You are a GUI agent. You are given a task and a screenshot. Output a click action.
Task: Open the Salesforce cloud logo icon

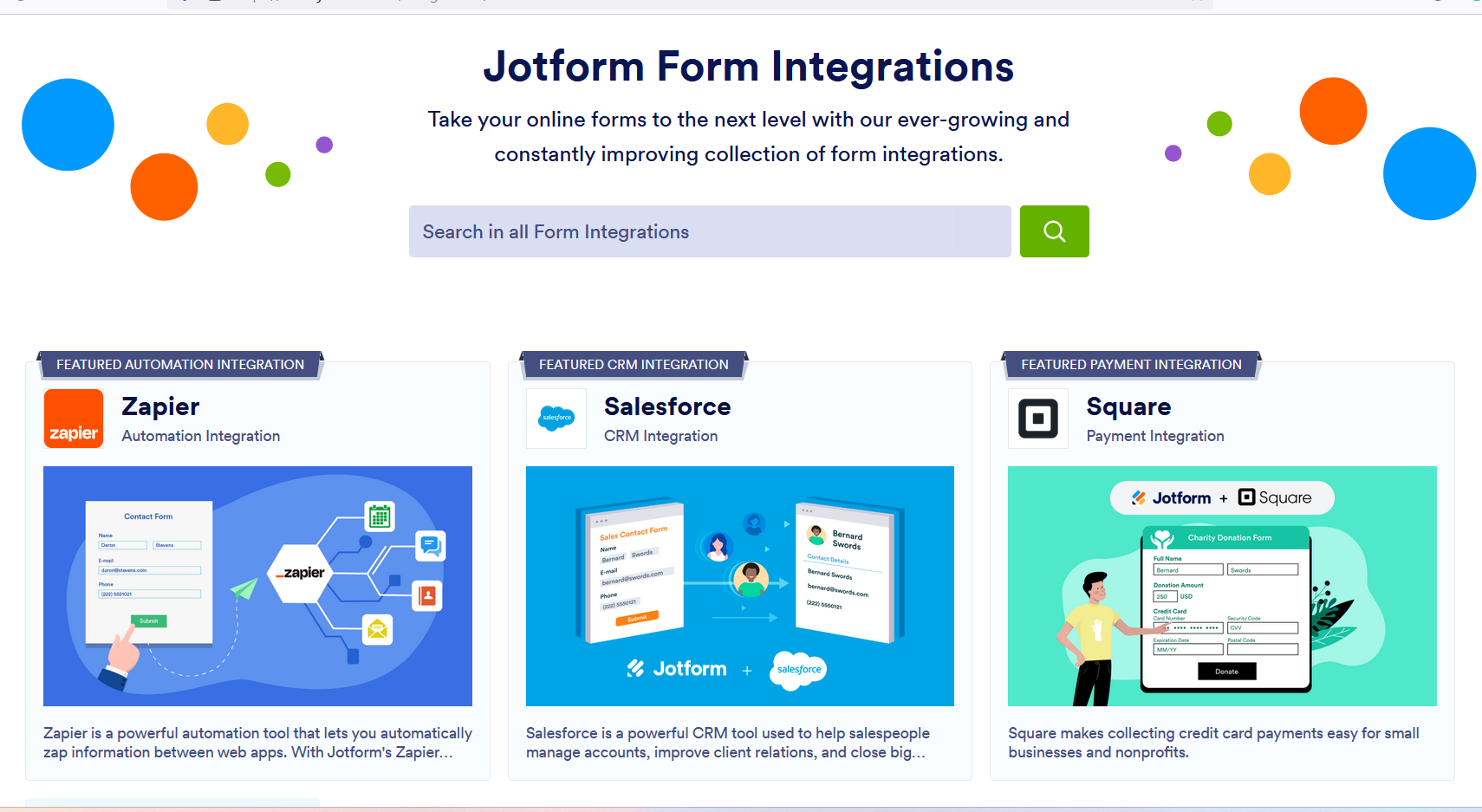tap(556, 419)
